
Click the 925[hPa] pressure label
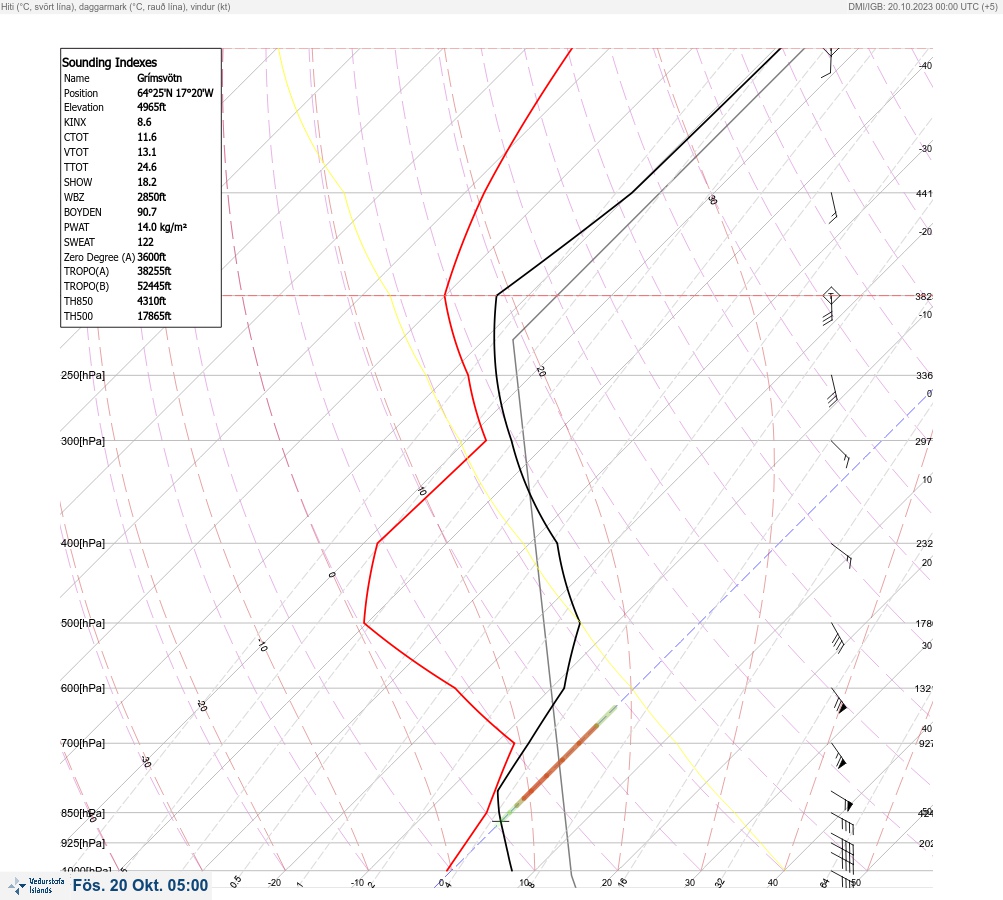click(x=83, y=843)
